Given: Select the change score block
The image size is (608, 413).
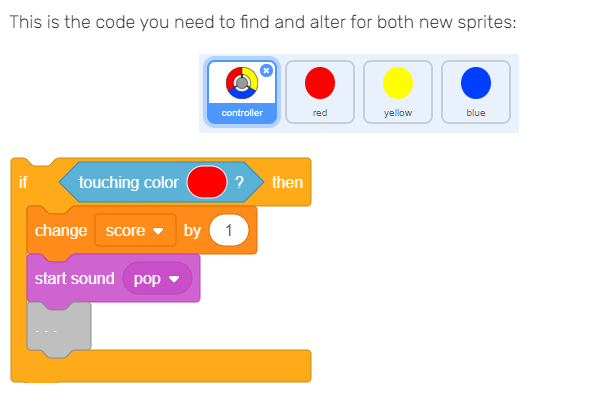Looking at the screenshot, I should tap(142, 230).
